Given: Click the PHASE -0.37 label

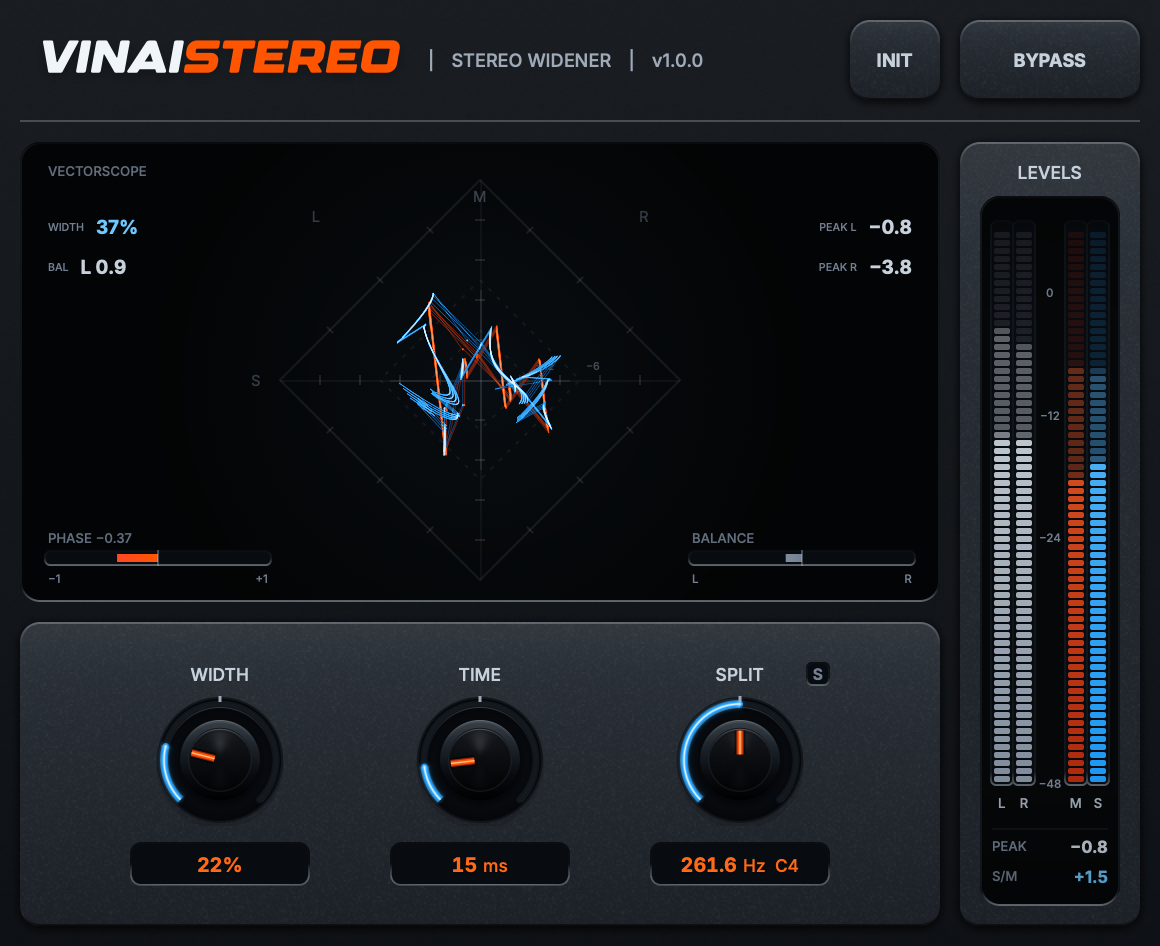Looking at the screenshot, I should coord(90,538).
